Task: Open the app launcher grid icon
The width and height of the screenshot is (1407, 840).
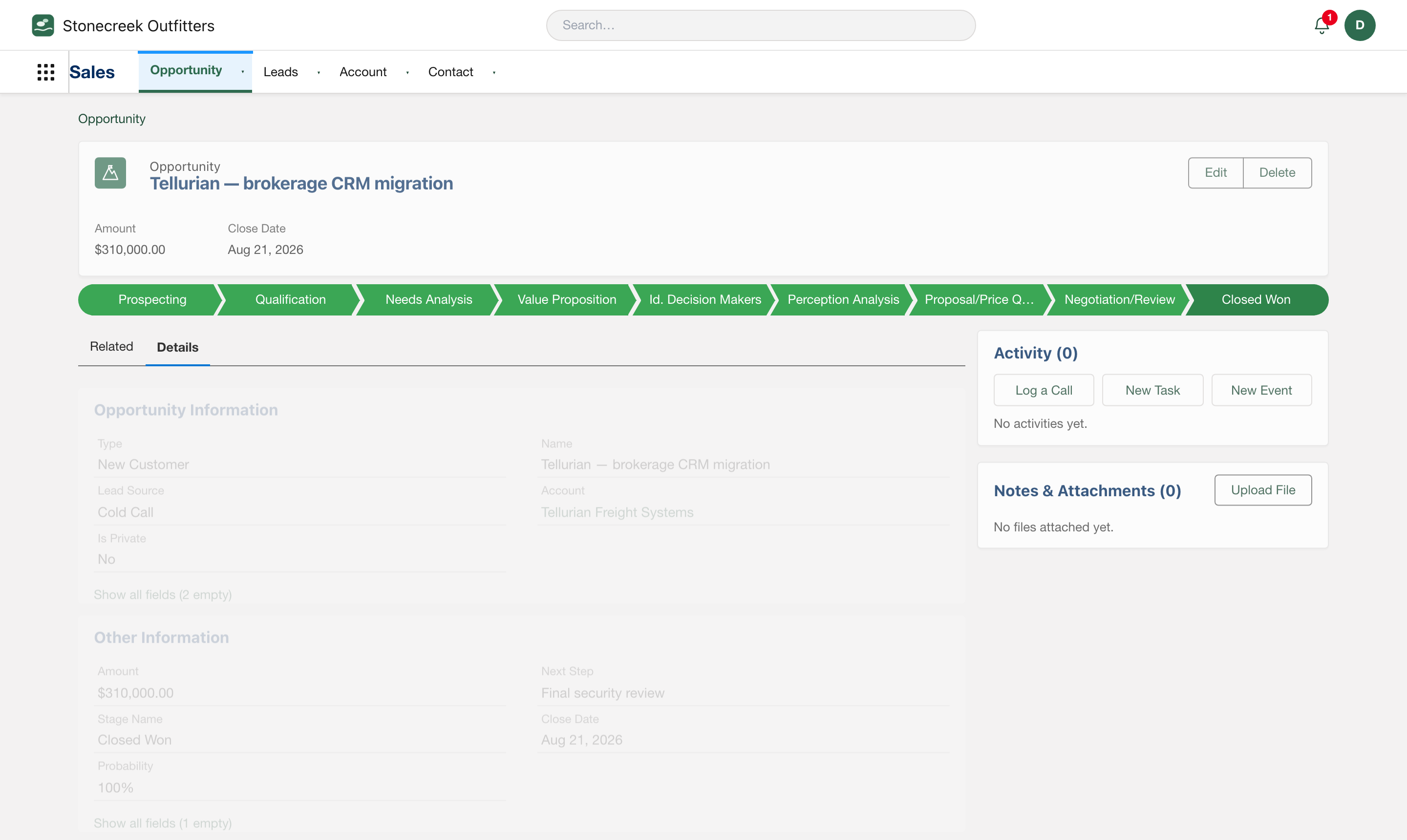Action: [x=46, y=72]
